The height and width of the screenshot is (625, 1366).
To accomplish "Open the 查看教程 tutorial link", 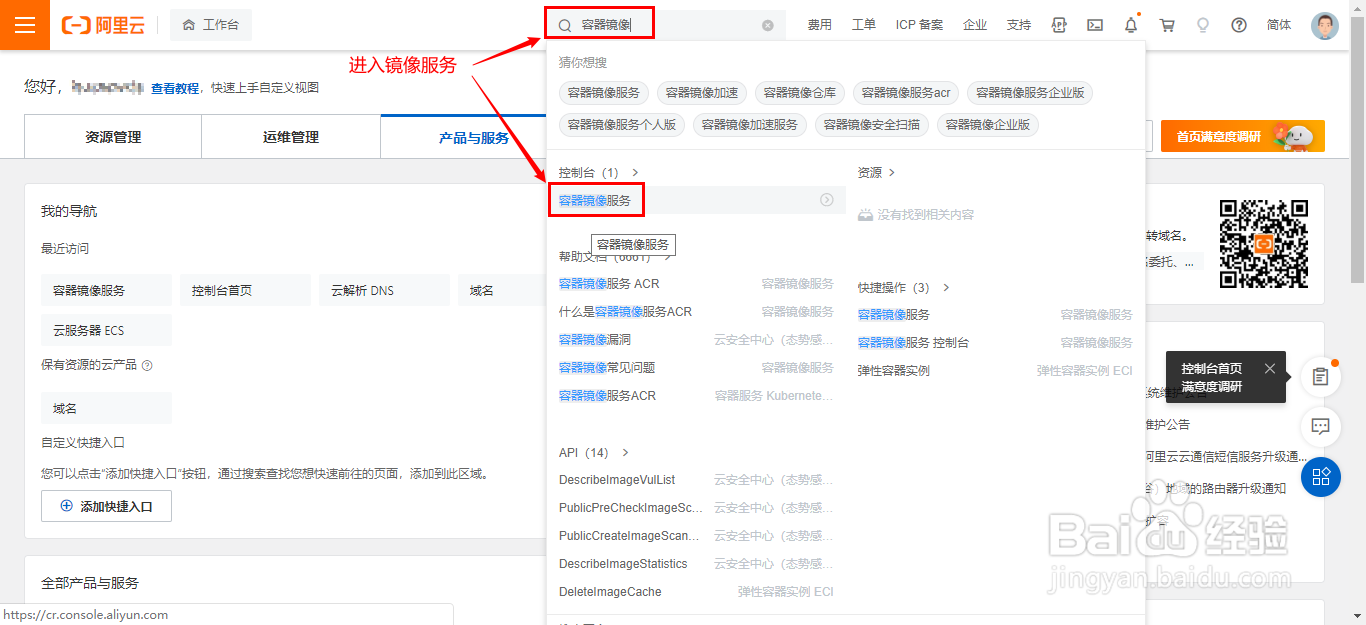I will (x=175, y=88).
